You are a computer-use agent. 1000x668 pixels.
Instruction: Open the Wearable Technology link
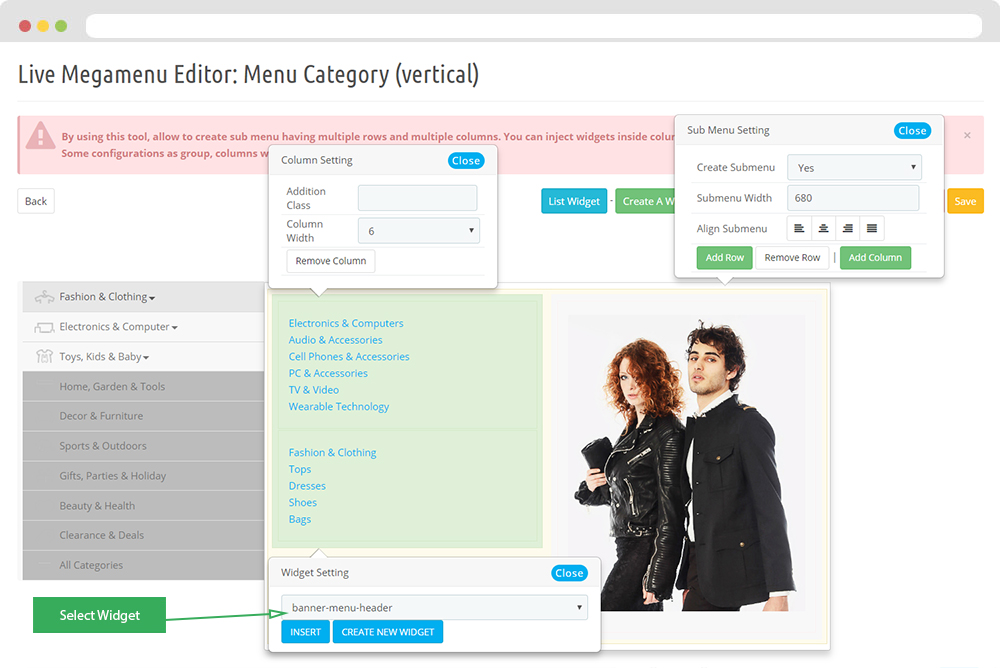339,406
